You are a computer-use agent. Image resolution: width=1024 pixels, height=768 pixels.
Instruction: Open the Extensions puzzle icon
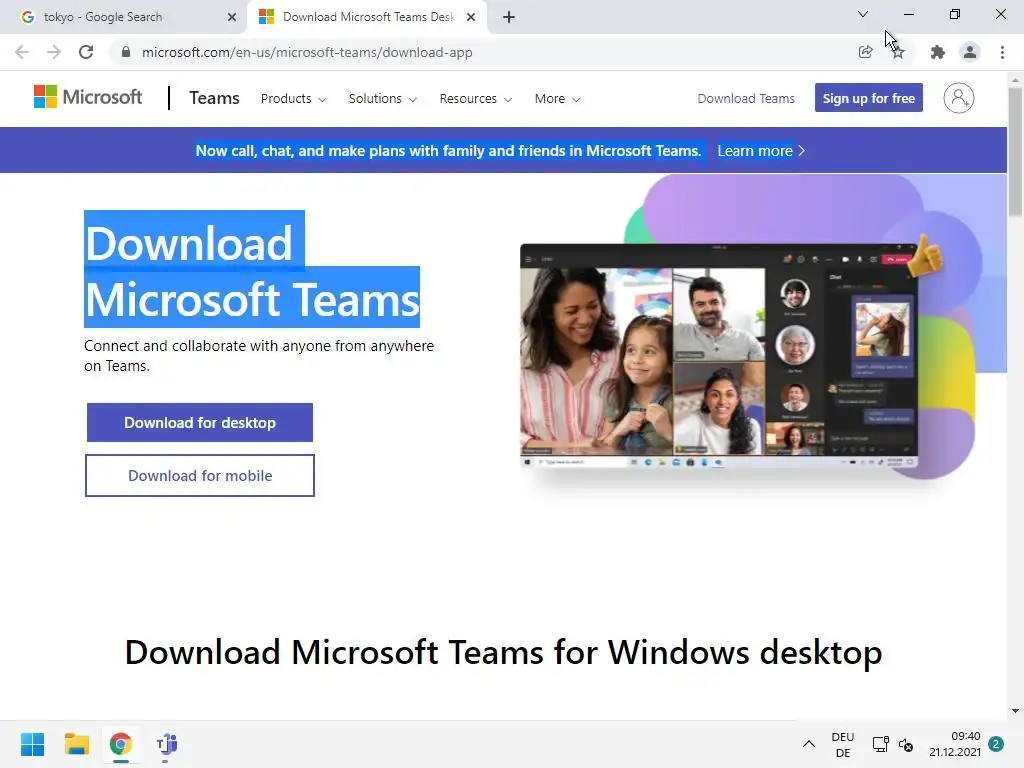click(938, 52)
